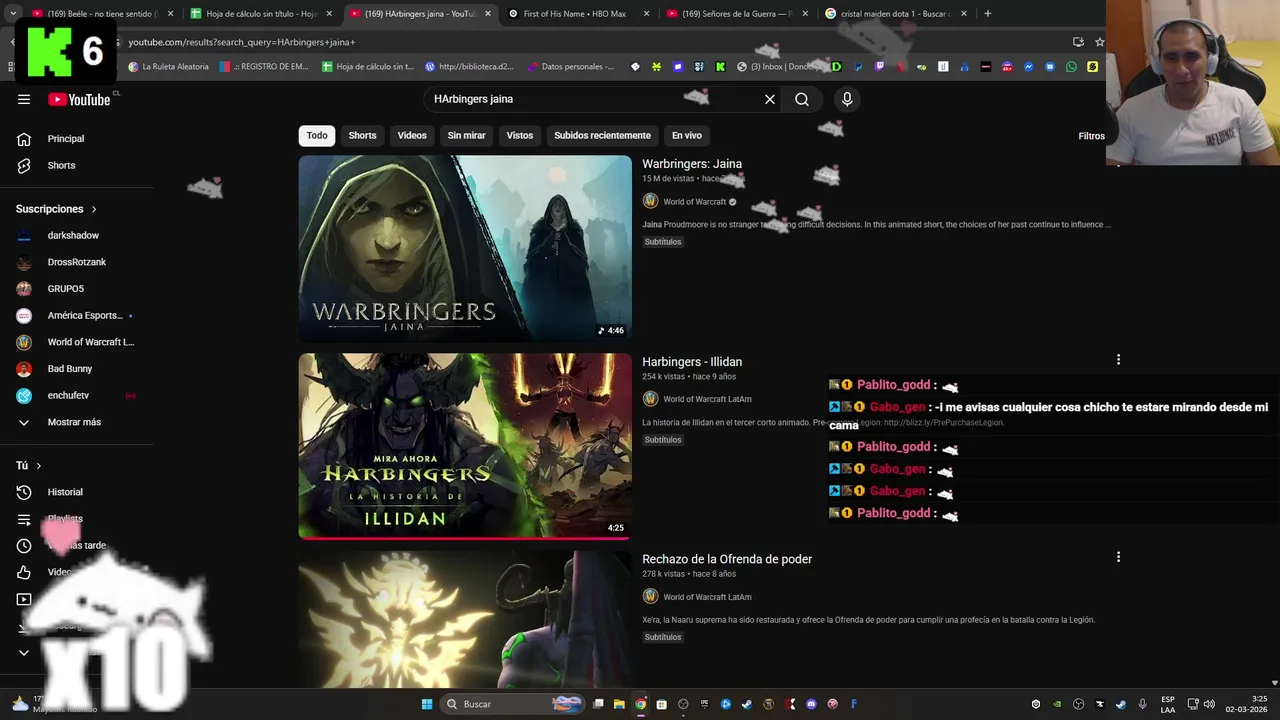Viewport: 1280px width, 720px height.
Task: Open América Esports channel subscription
Action: [x=76, y=315]
